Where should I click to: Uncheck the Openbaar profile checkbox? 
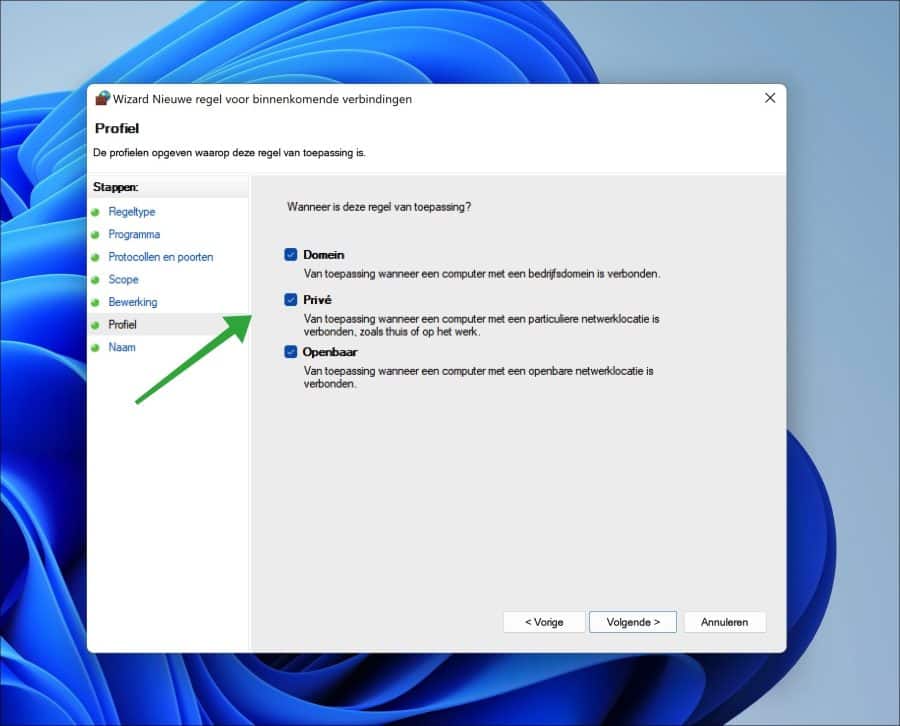(x=291, y=352)
